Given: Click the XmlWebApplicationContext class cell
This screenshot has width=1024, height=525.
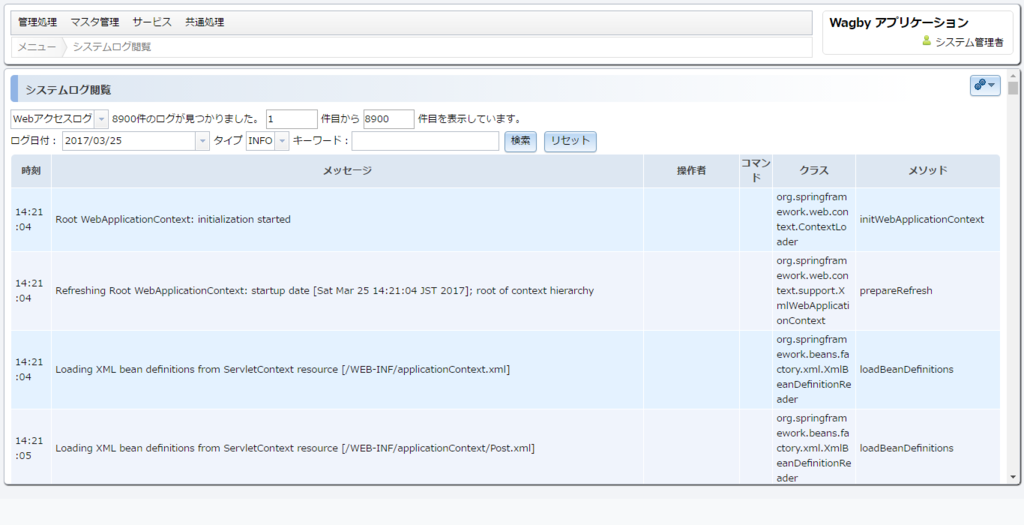Looking at the screenshot, I should (814, 291).
